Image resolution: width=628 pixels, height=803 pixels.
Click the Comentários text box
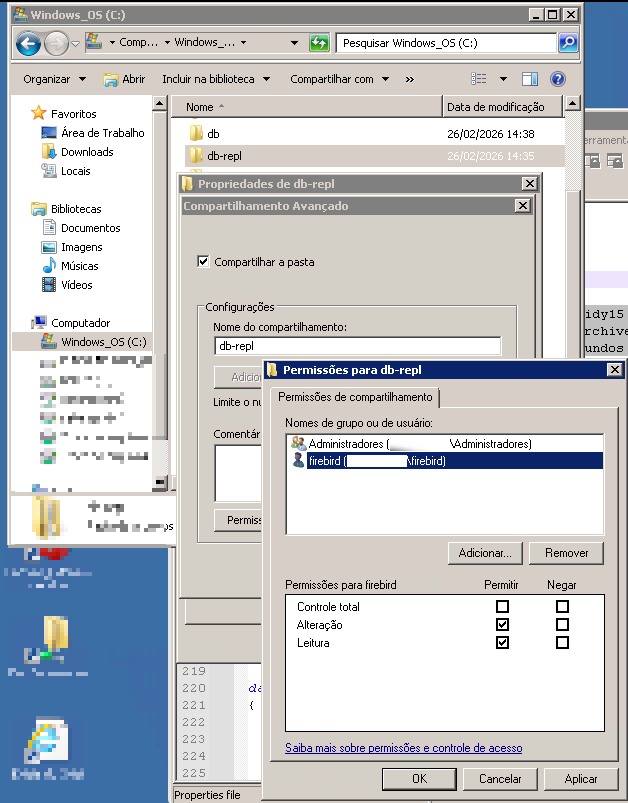238,473
